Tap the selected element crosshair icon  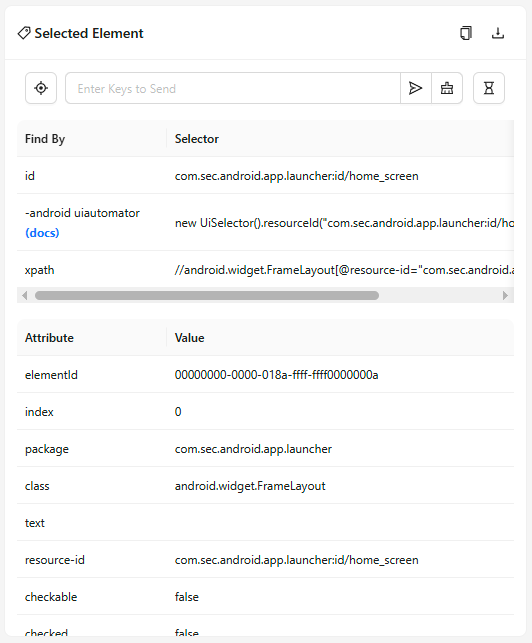[41, 88]
